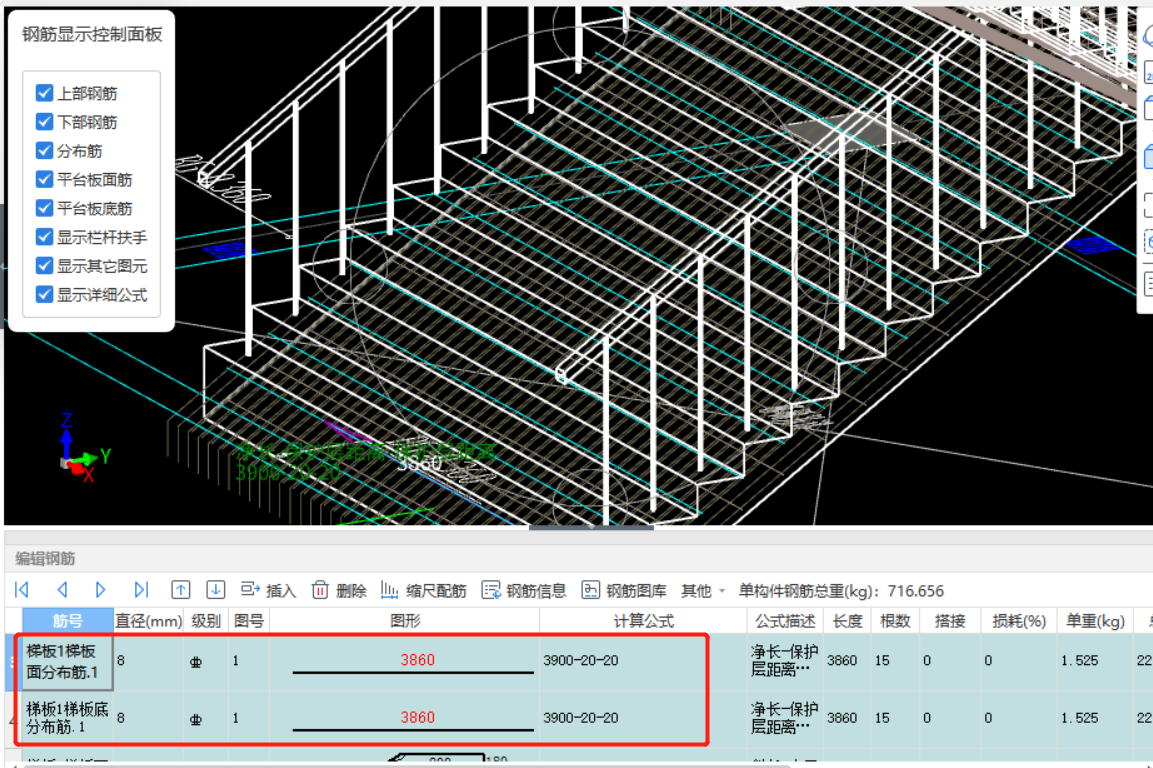Click the 编辑钢筋 panel title
The width and height of the screenshot is (1153, 768).
(46, 558)
